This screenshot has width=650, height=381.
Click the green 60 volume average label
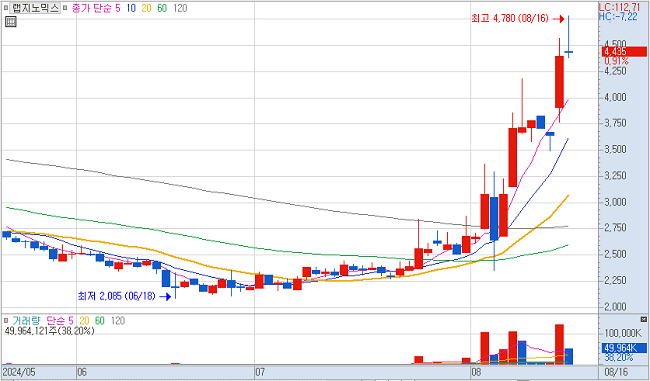(x=99, y=320)
